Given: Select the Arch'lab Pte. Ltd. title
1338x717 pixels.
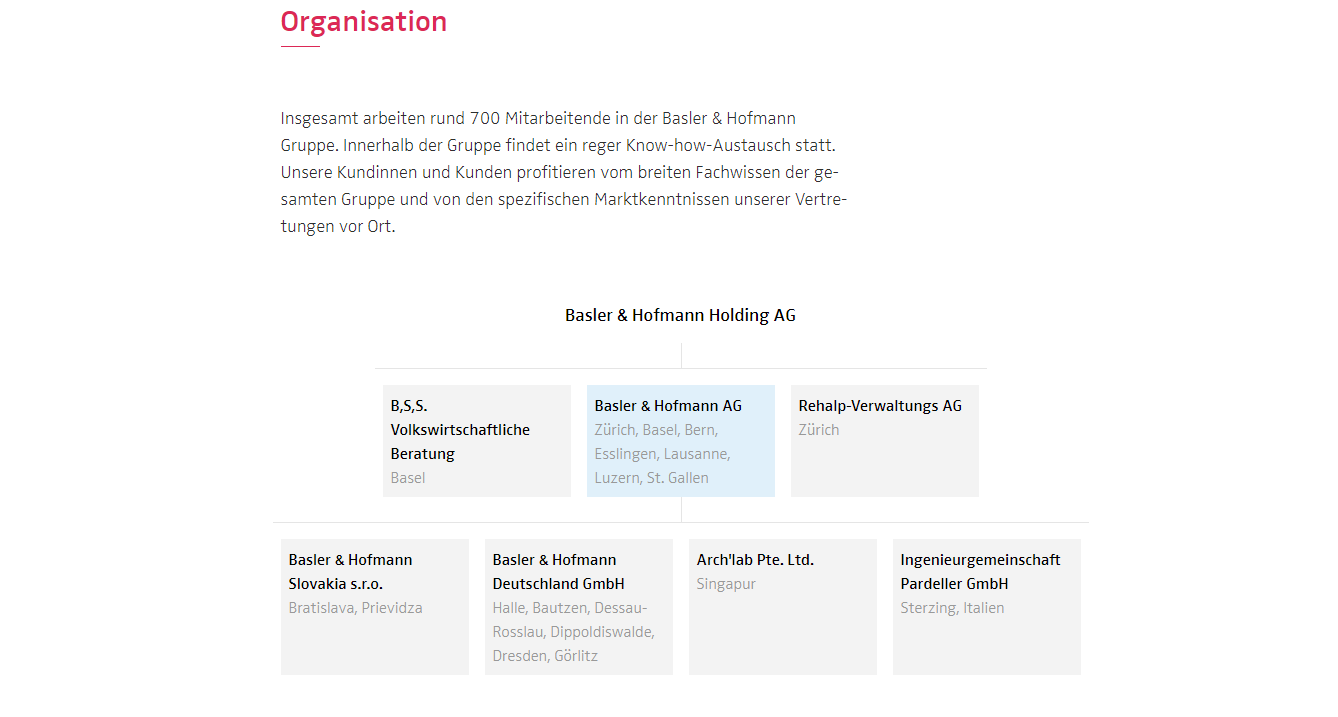Looking at the screenshot, I should click(755, 560).
